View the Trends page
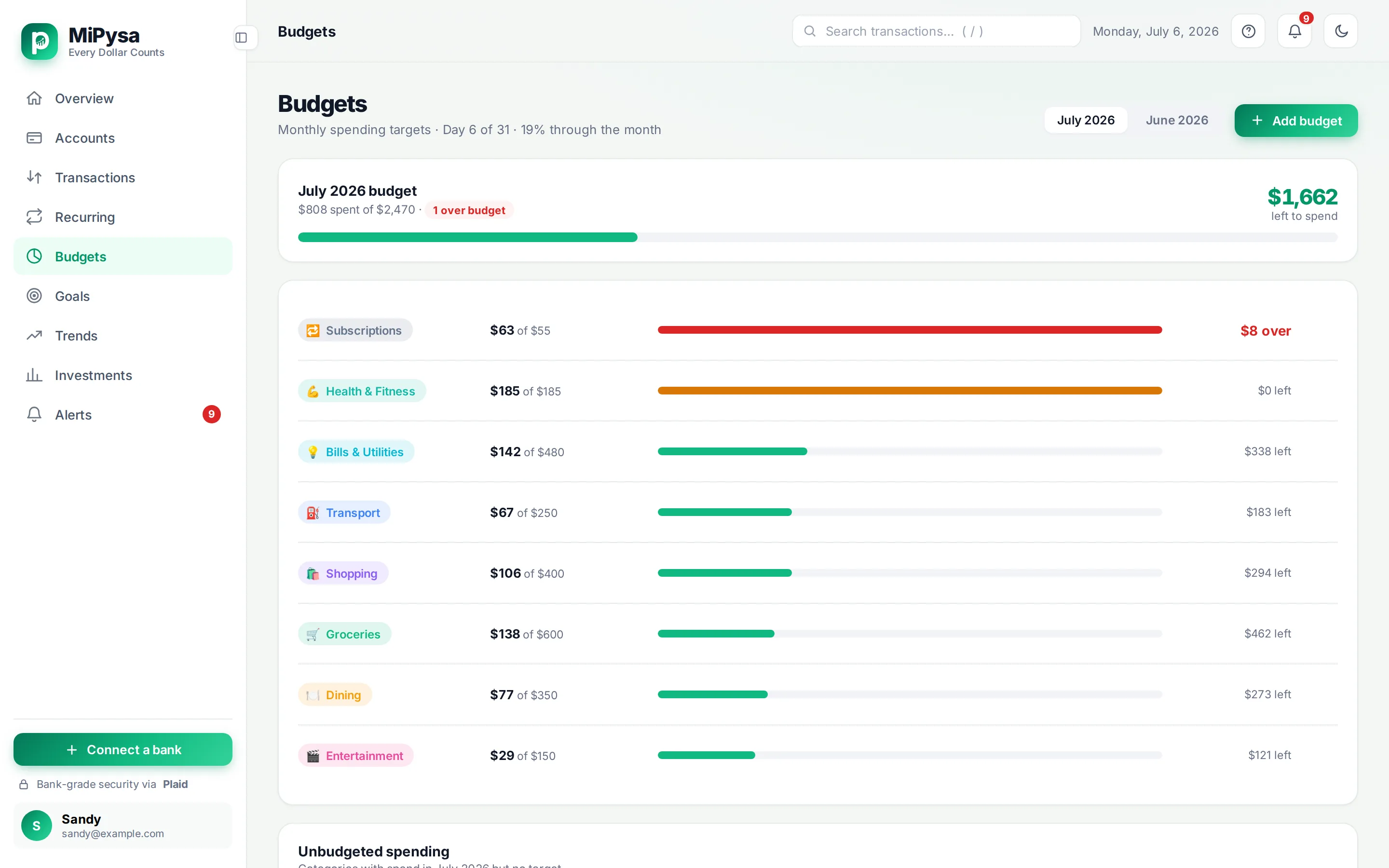The width and height of the screenshot is (1389, 868). point(123,336)
